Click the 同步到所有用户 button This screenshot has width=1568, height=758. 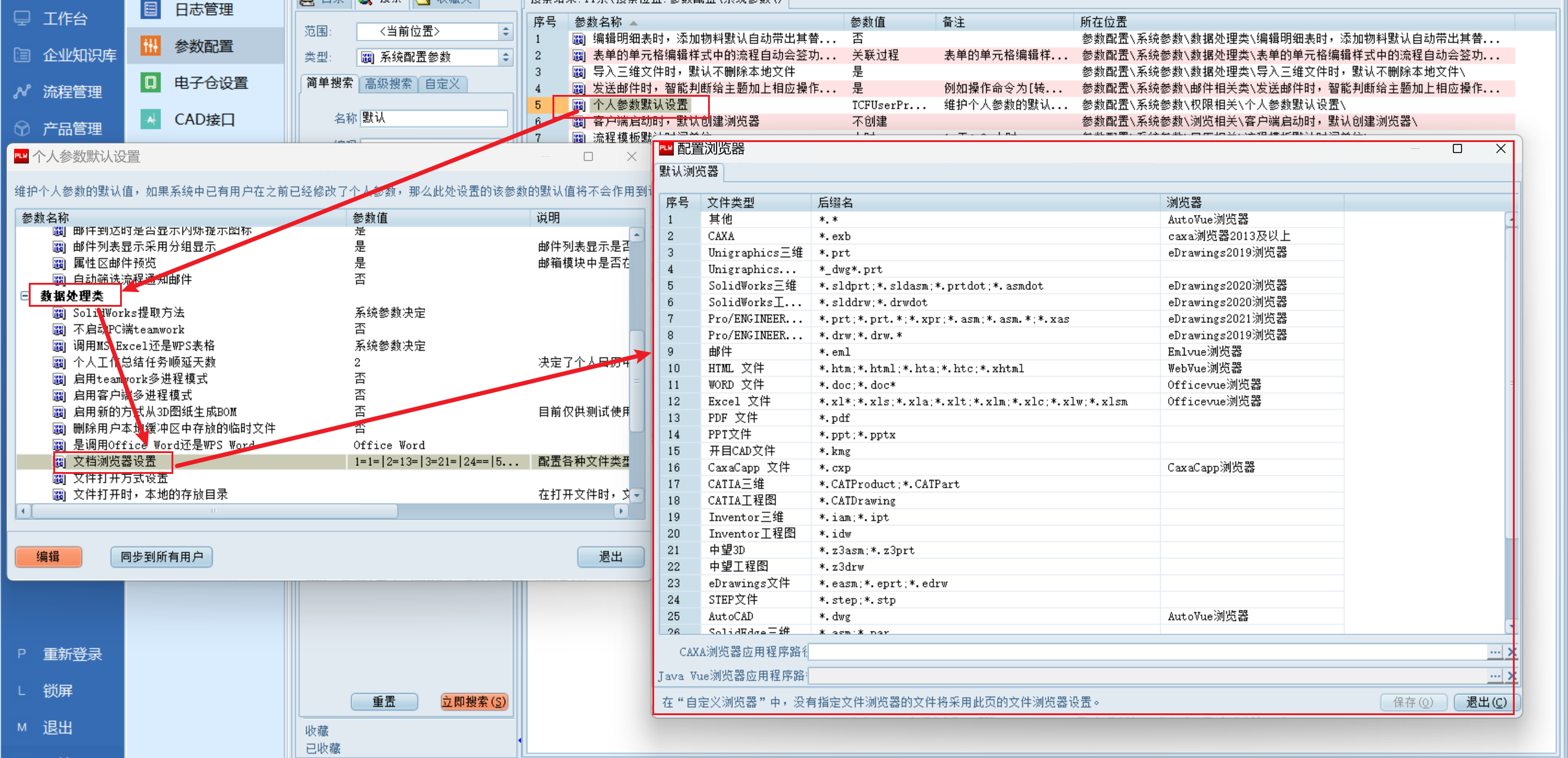161,557
